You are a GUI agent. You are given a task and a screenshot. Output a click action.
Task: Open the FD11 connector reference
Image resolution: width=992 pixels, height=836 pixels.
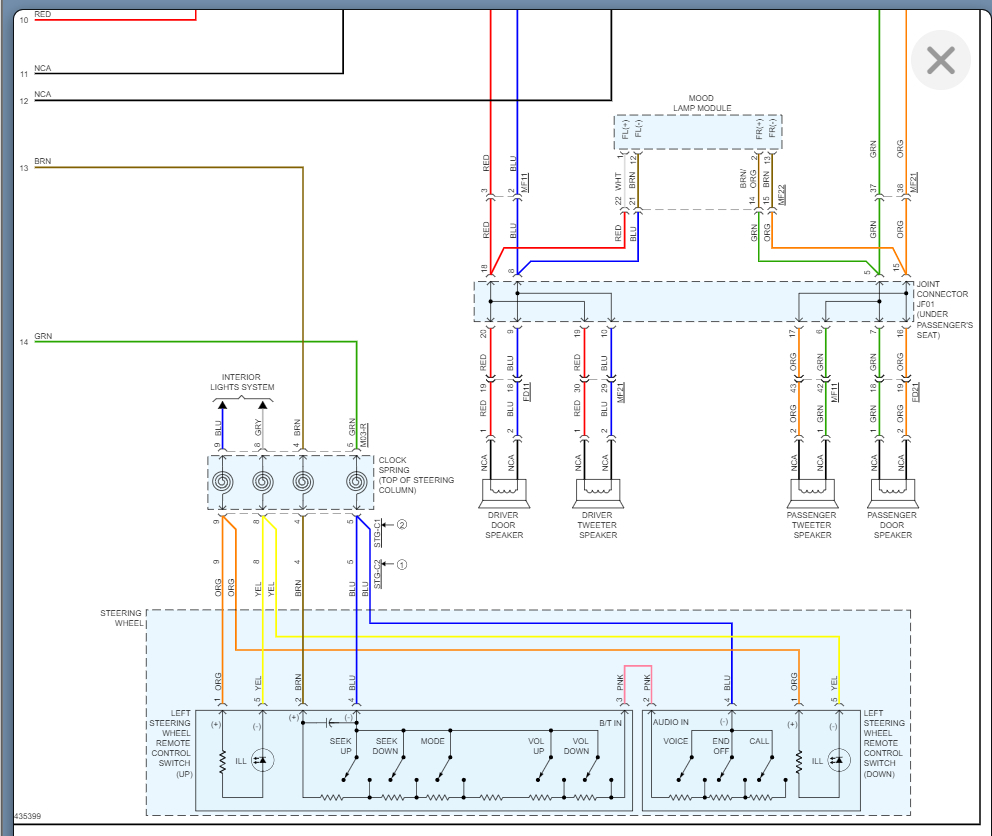pos(526,392)
